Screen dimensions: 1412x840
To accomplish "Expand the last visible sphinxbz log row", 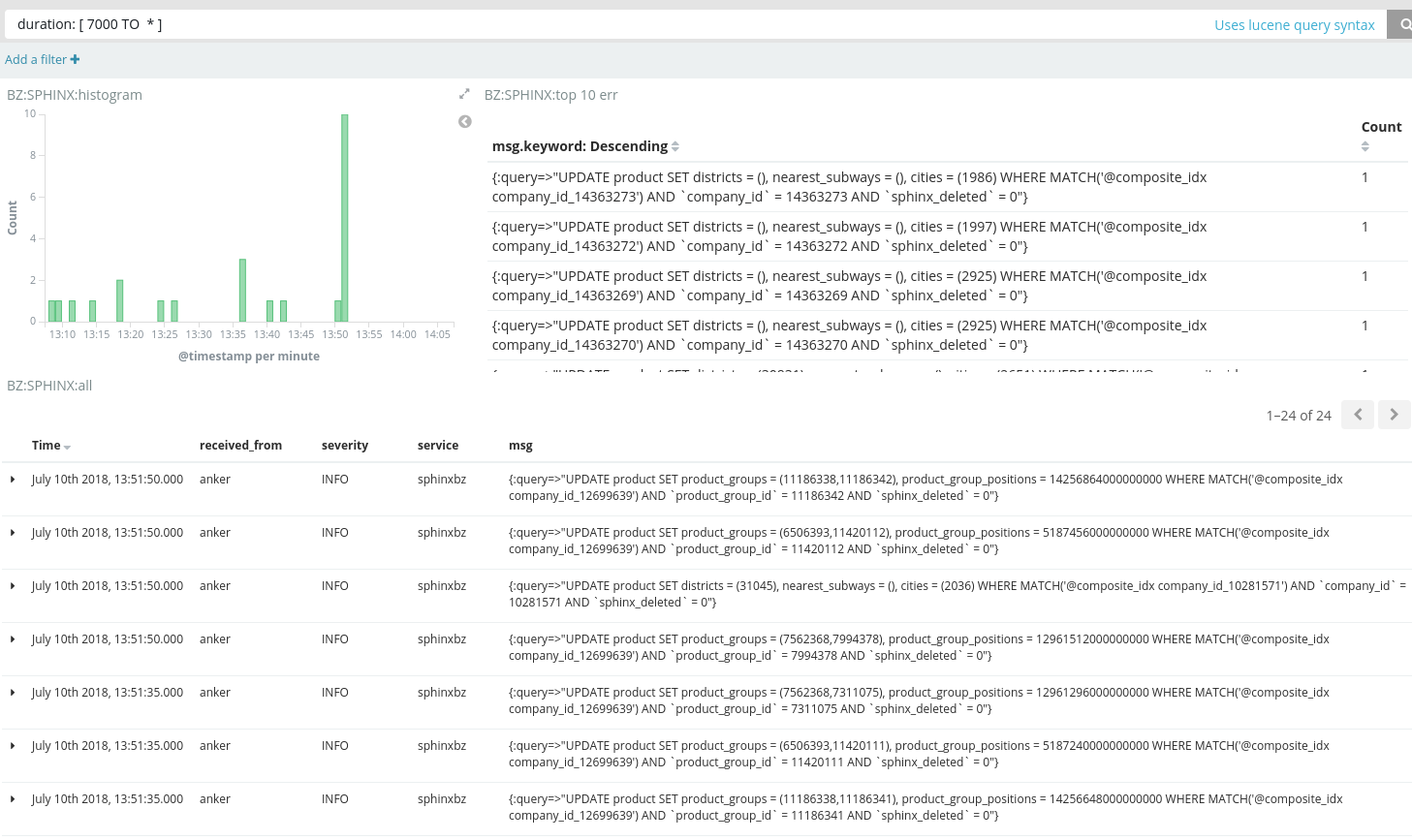I will [x=14, y=798].
